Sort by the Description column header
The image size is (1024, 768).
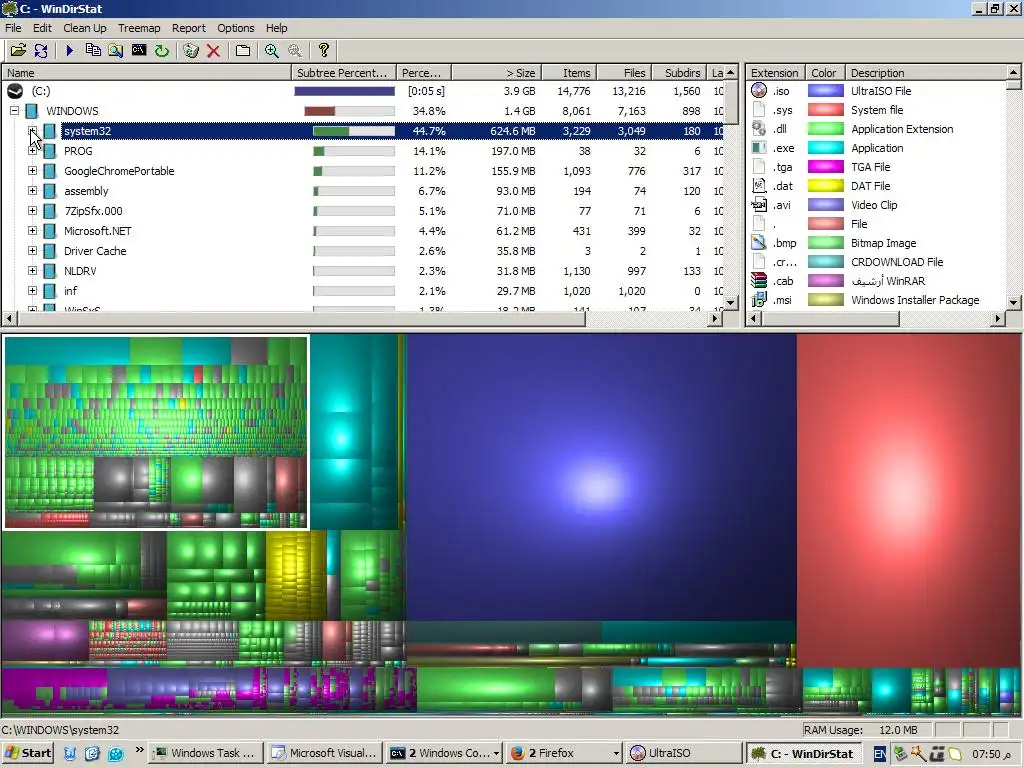[x=926, y=72]
